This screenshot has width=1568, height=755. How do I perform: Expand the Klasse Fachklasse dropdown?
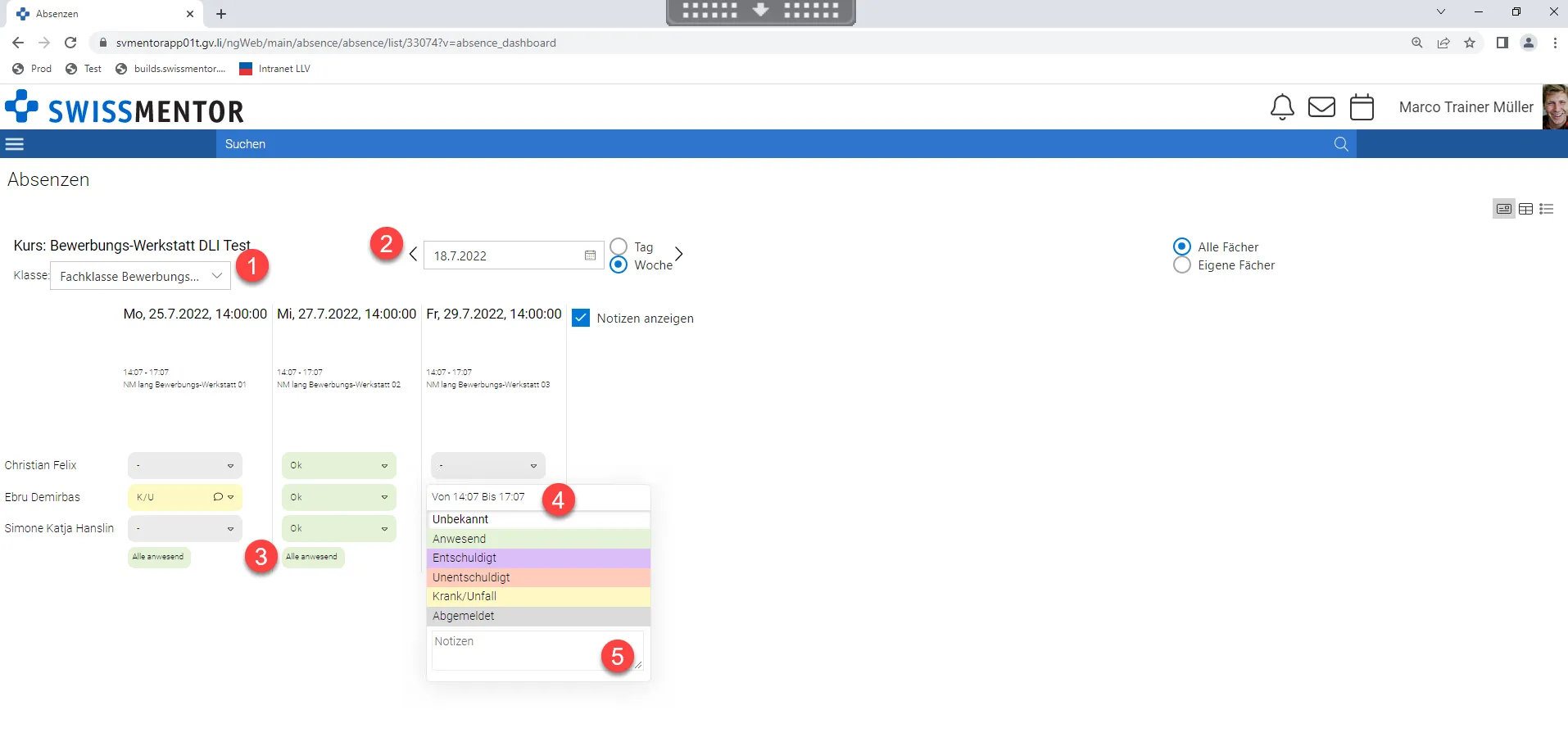coord(140,276)
